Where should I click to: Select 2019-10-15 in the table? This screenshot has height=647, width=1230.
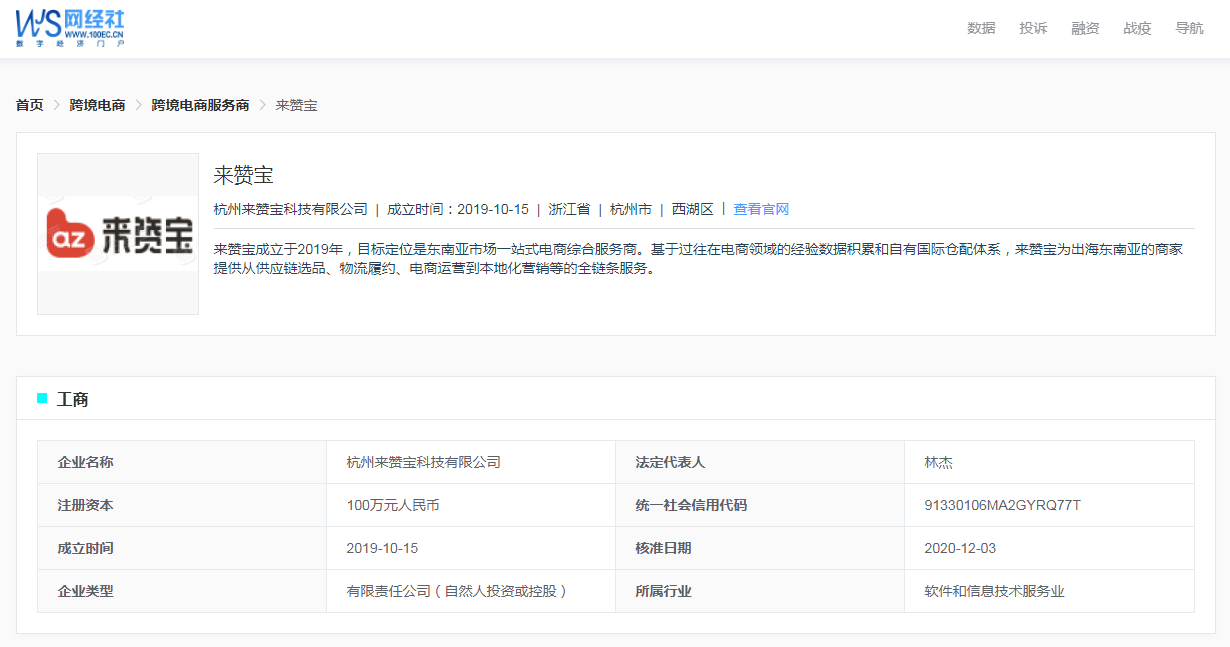coord(382,548)
